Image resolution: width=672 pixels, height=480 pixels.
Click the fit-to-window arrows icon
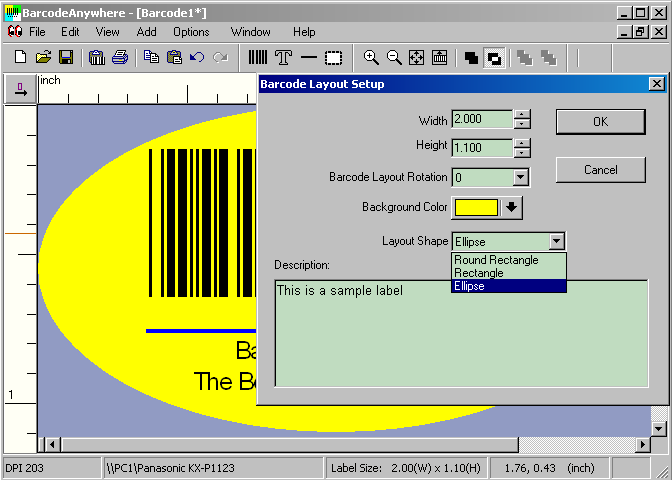point(417,57)
